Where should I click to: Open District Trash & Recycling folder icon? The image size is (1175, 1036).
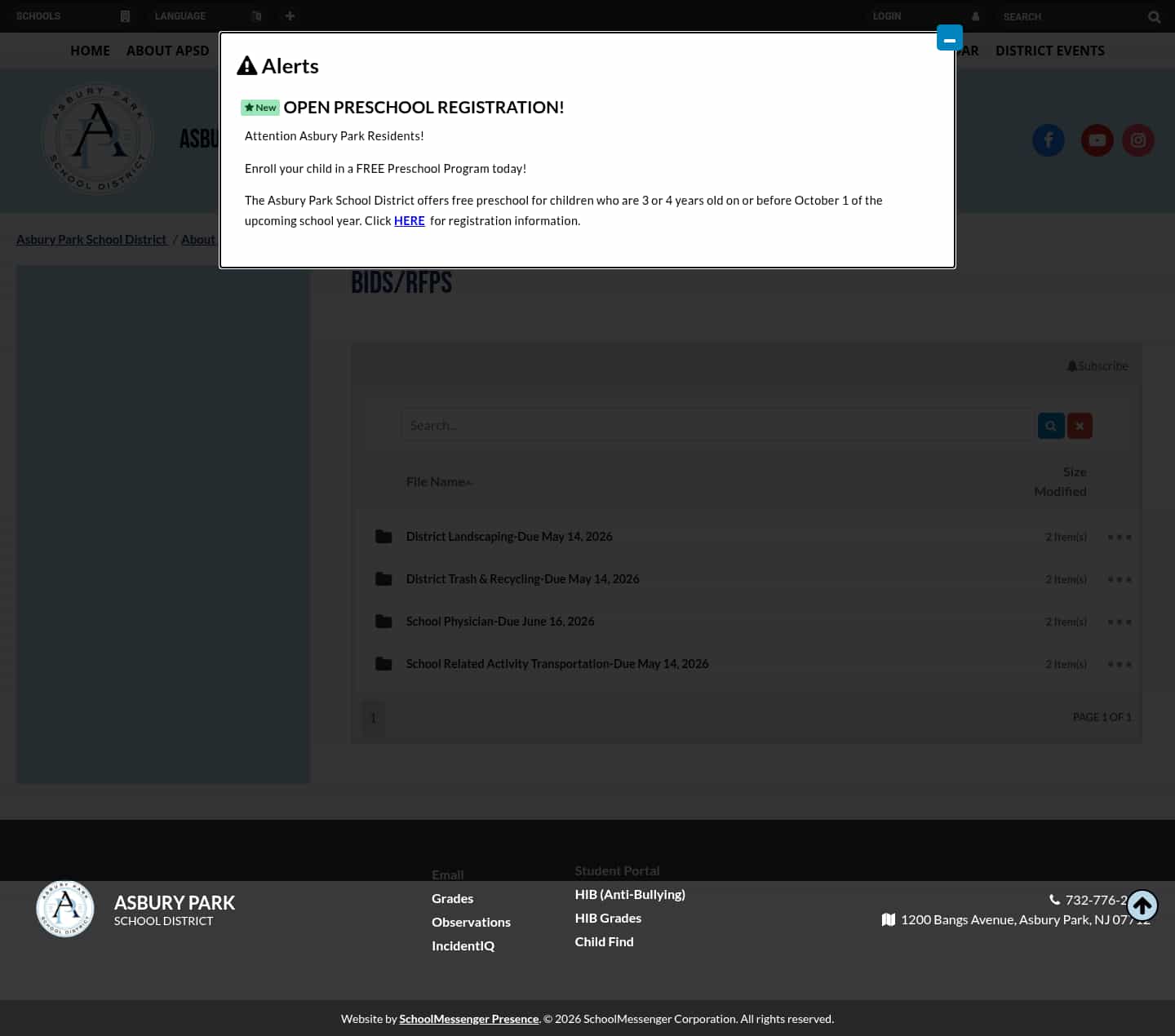(x=384, y=579)
